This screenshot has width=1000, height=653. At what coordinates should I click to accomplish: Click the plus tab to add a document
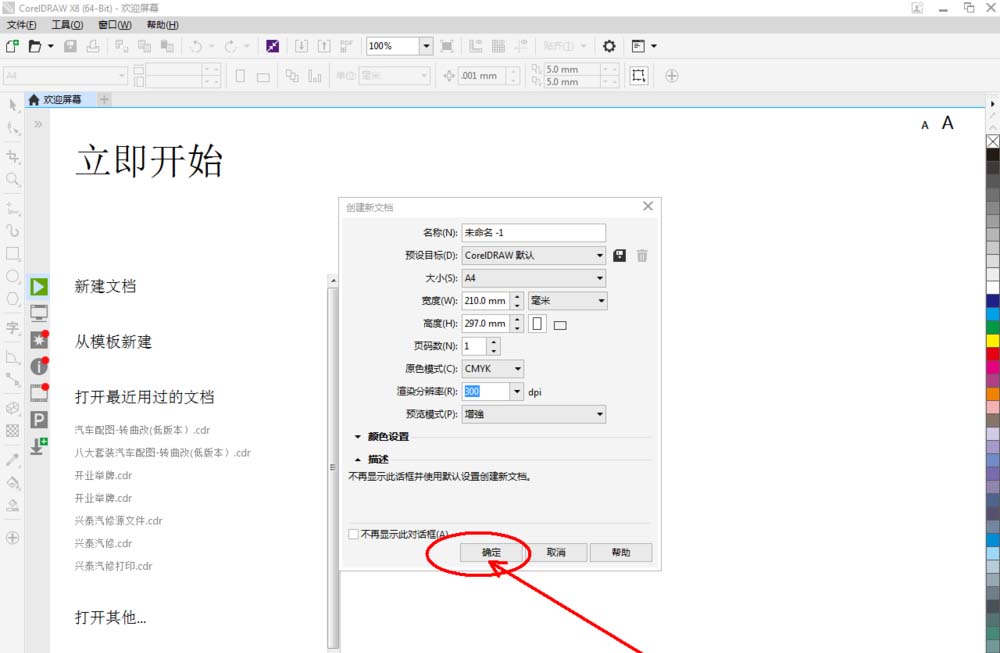[x=105, y=99]
